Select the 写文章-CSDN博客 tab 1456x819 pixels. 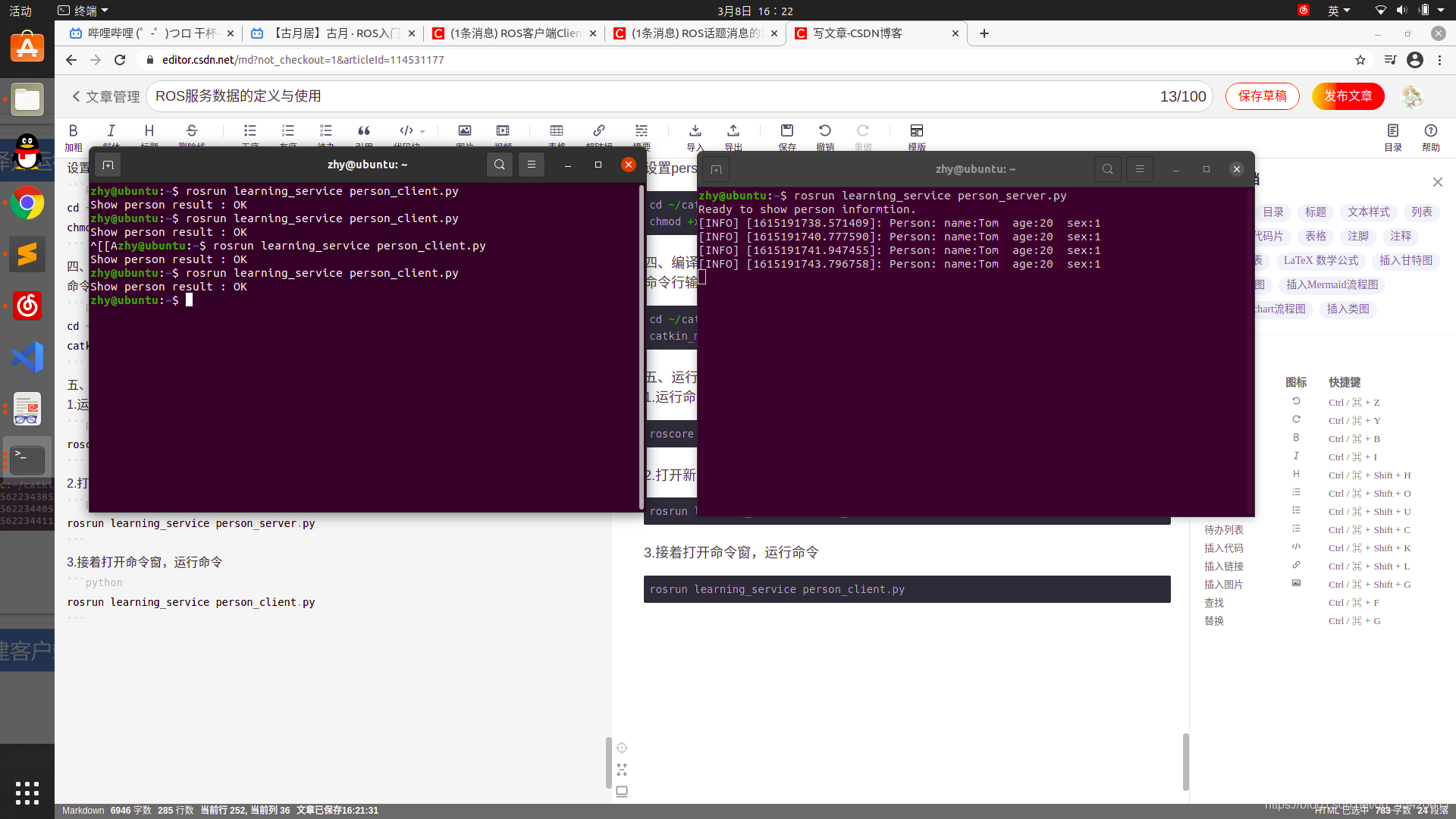(877, 33)
